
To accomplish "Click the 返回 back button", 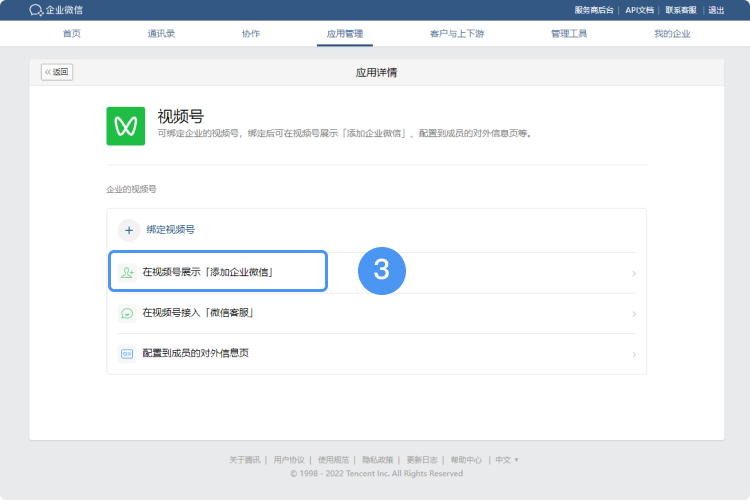I will click(x=57, y=72).
